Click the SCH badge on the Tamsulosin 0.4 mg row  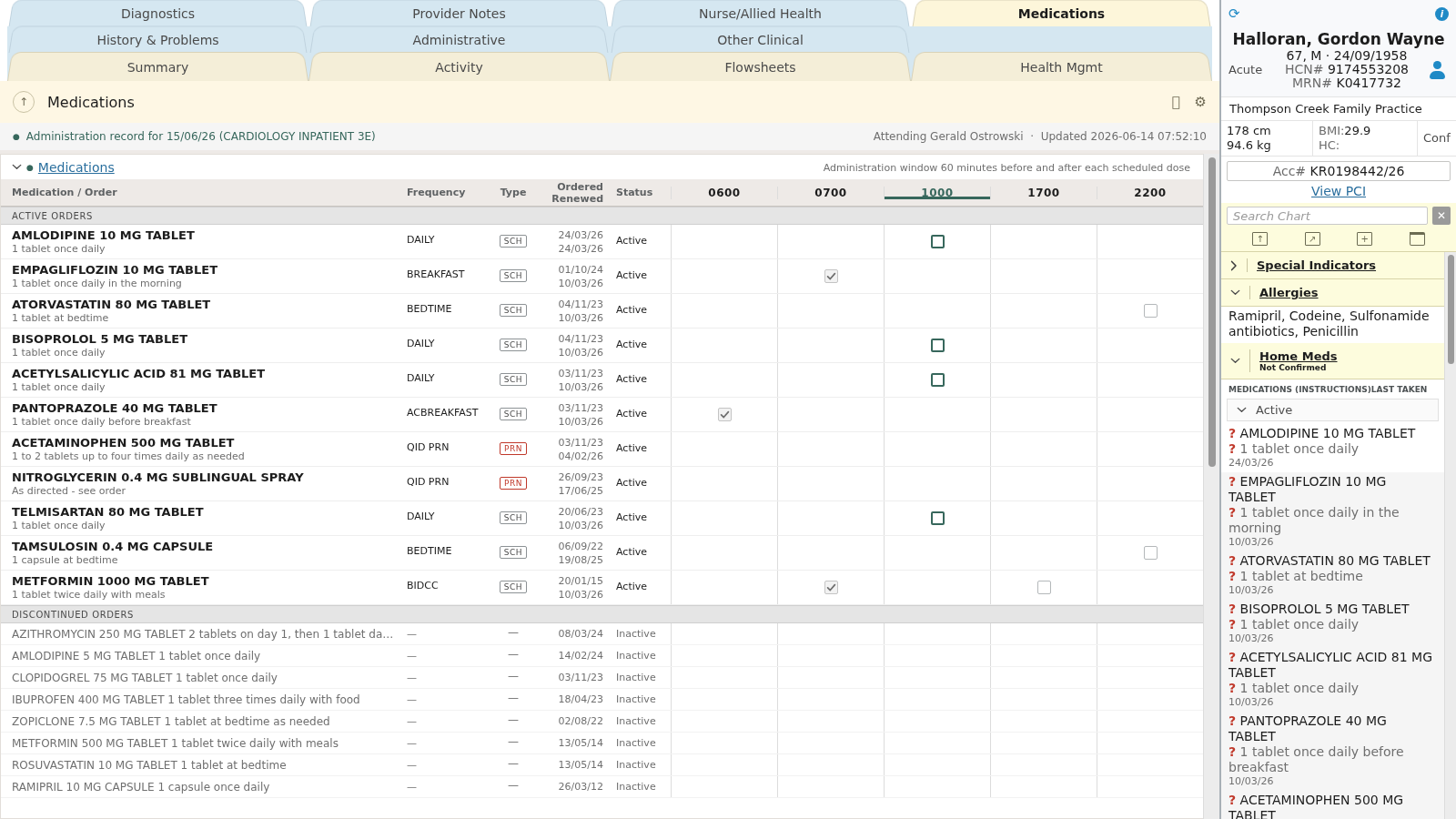(x=513, y=552)
